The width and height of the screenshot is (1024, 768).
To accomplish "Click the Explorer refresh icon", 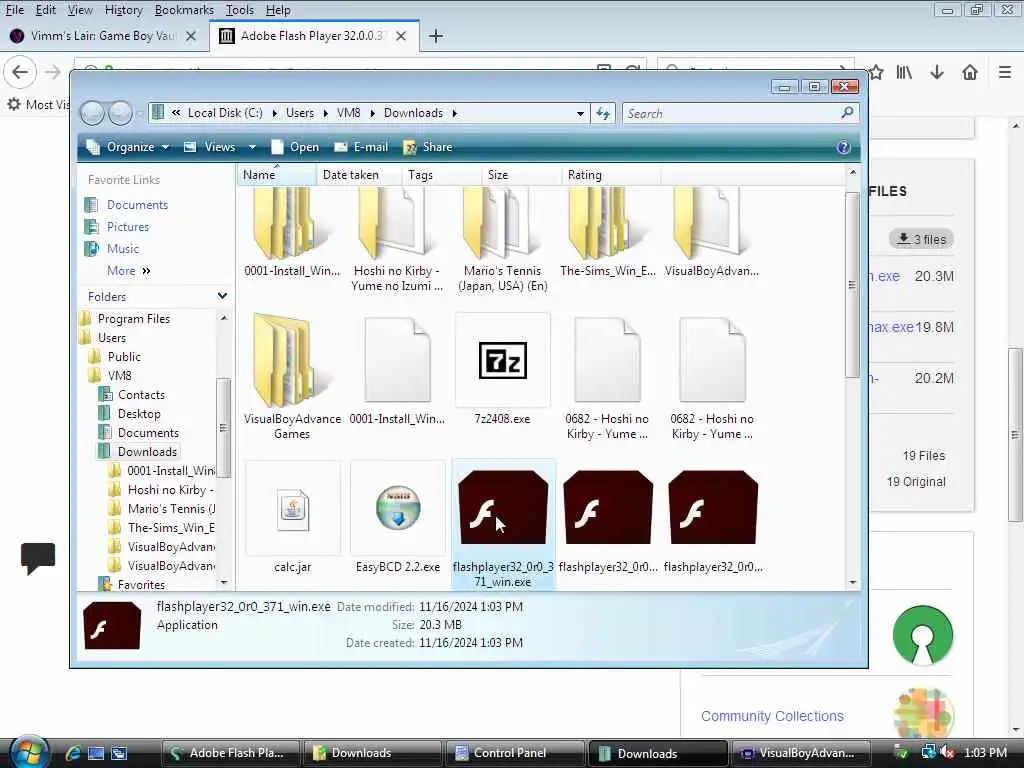I will (603, 114).
